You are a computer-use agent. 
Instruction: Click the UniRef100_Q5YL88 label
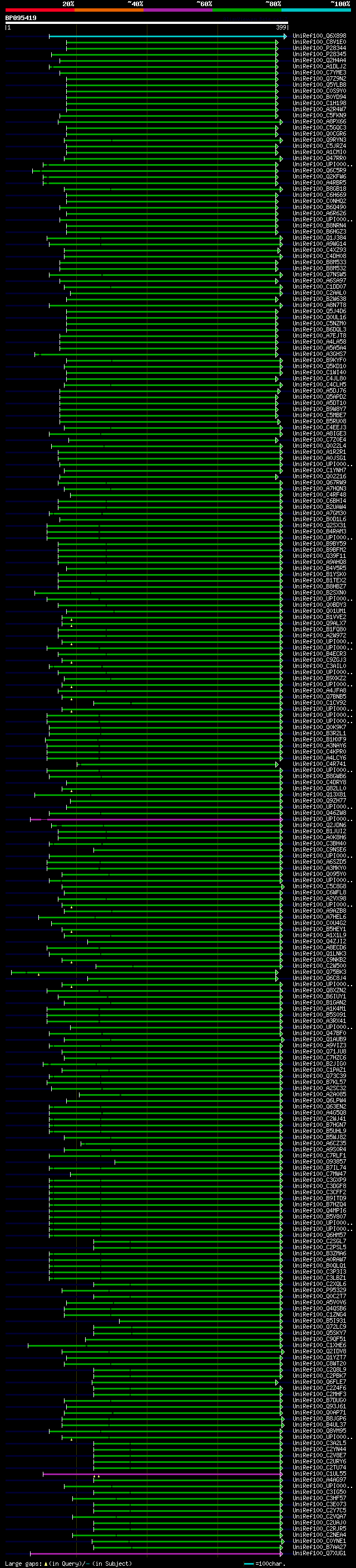(319, 85)
